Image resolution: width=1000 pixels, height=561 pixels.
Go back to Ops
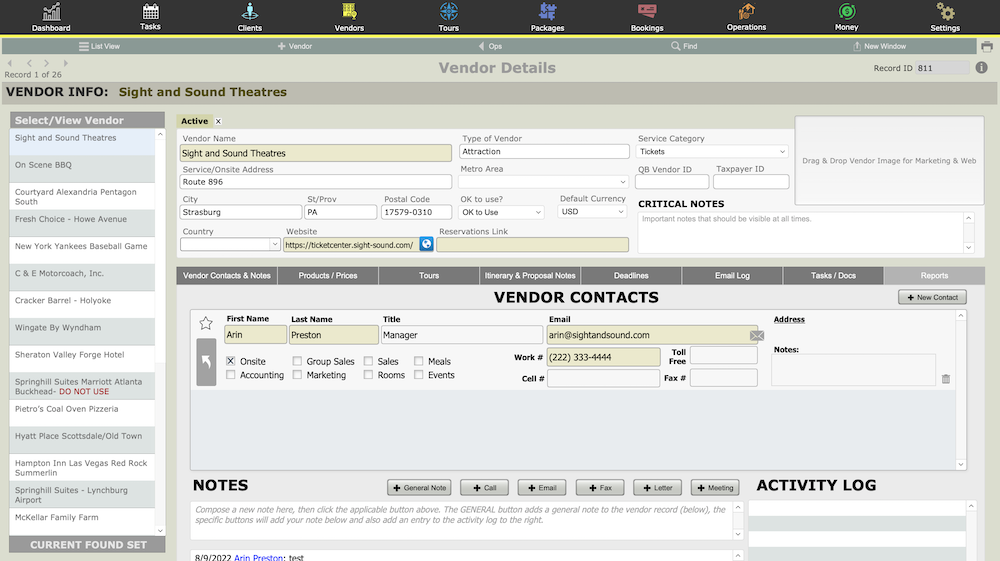click(x=490, y=47)
